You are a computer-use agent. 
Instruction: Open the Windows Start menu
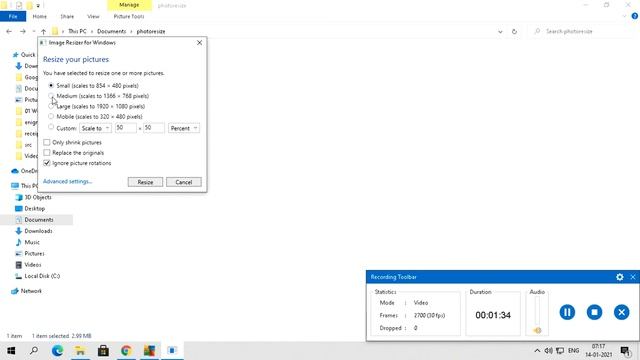point(11,351)
